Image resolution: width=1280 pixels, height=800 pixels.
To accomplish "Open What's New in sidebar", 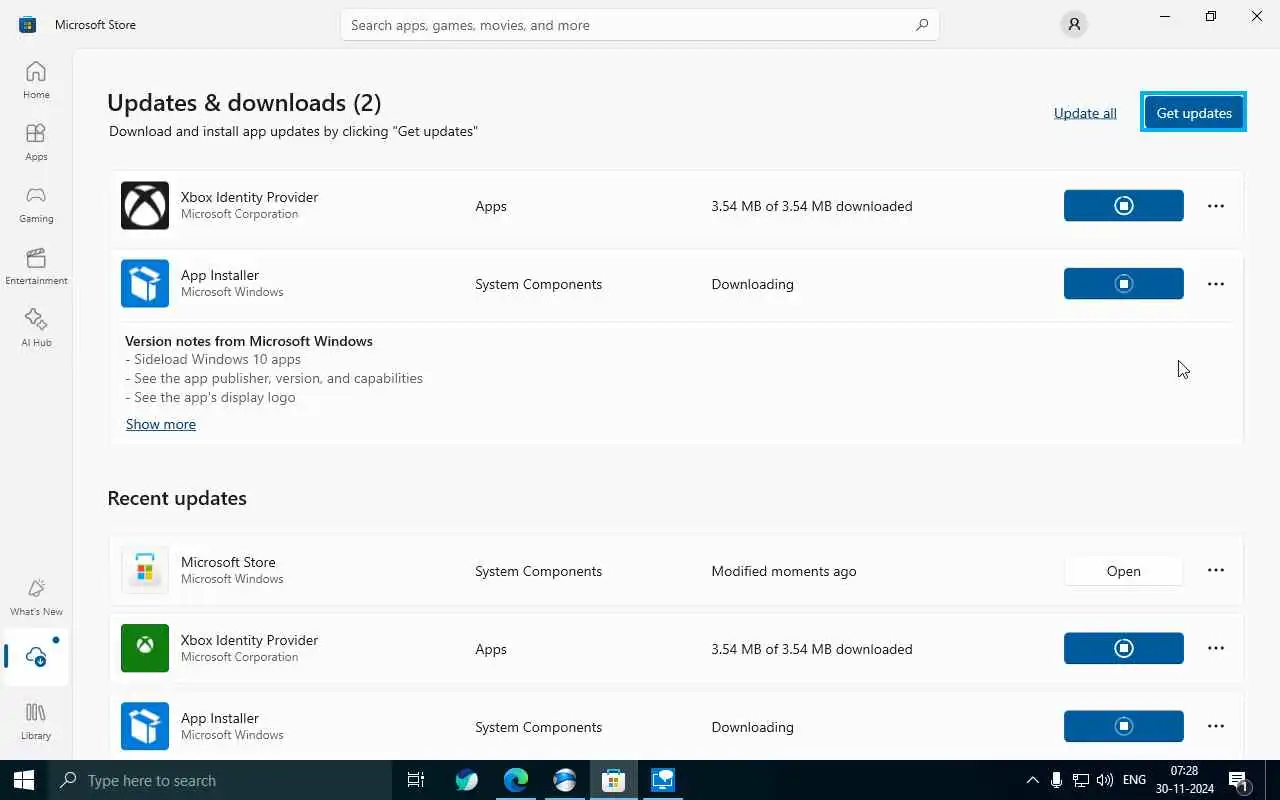I will [36, 597].
